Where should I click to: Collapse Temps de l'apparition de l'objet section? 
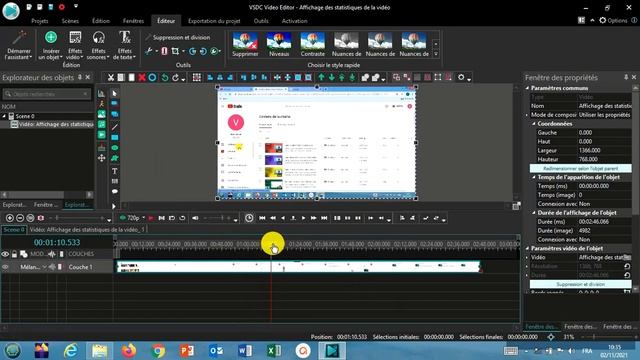533,177
